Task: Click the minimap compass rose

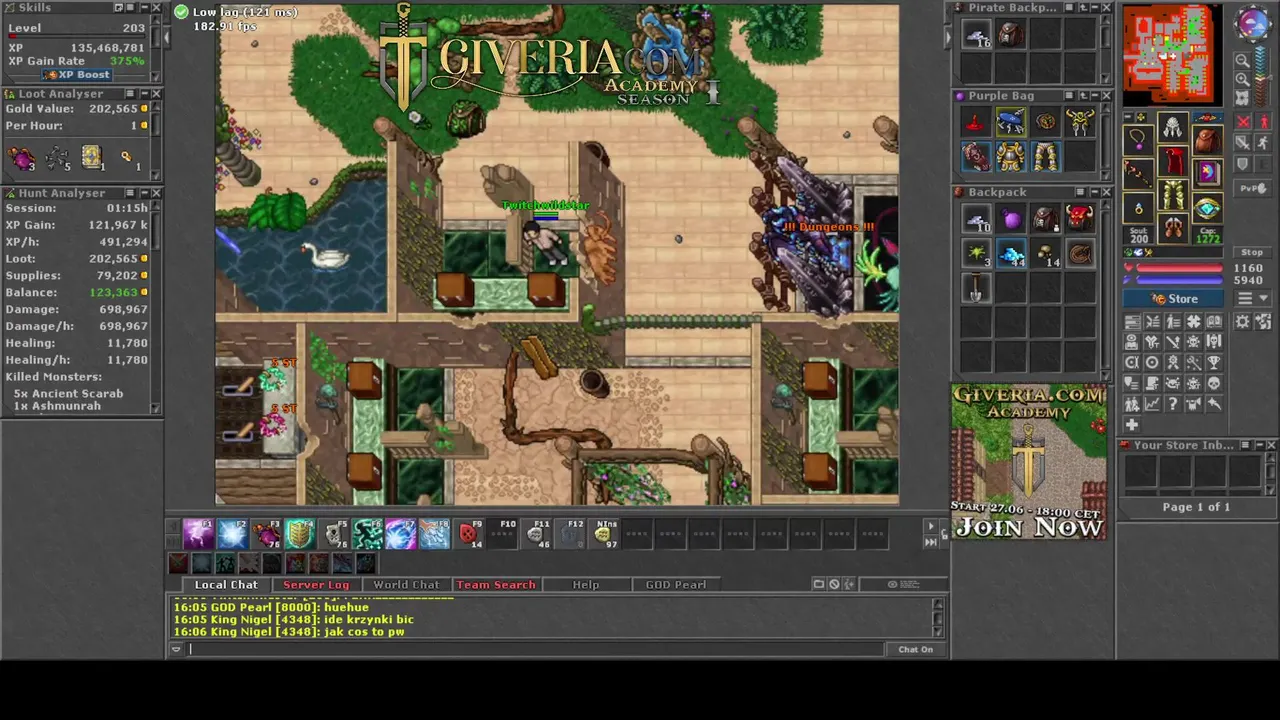Action: (x=1251, y=24)
